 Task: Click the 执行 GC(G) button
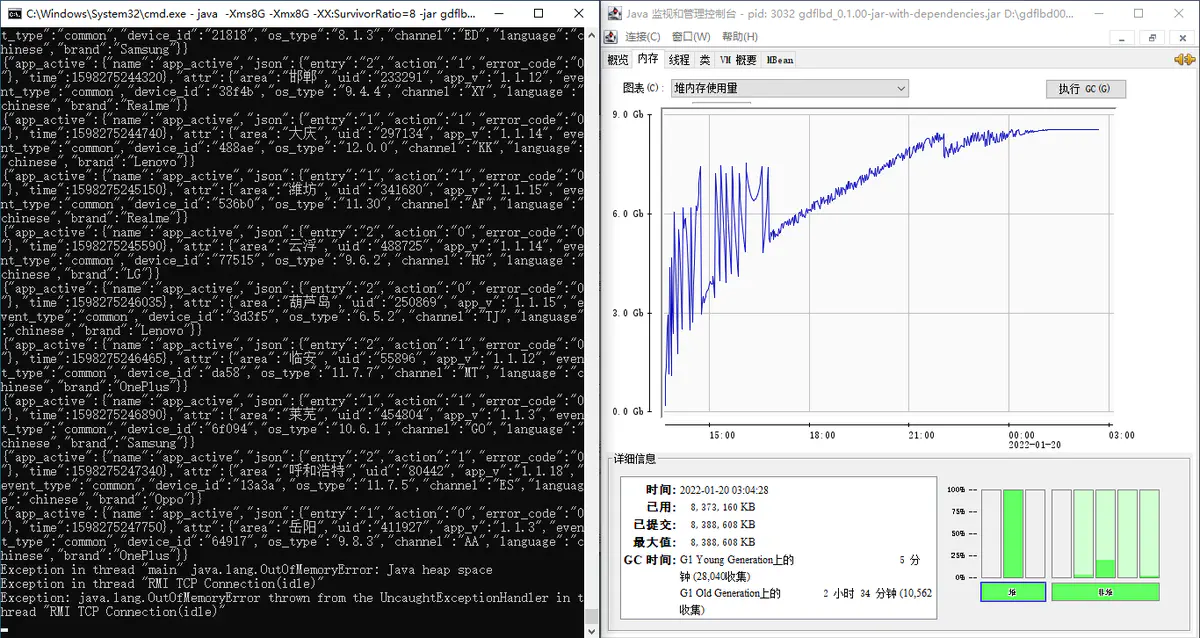click(1085, 89)
